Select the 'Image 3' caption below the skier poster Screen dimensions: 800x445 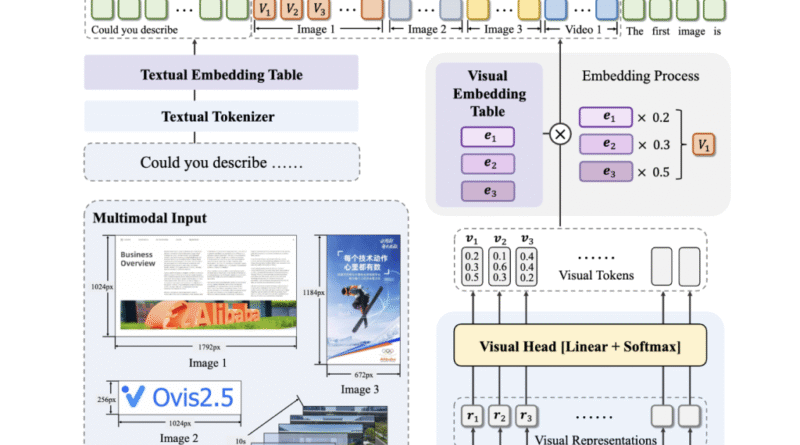point(360,389)
